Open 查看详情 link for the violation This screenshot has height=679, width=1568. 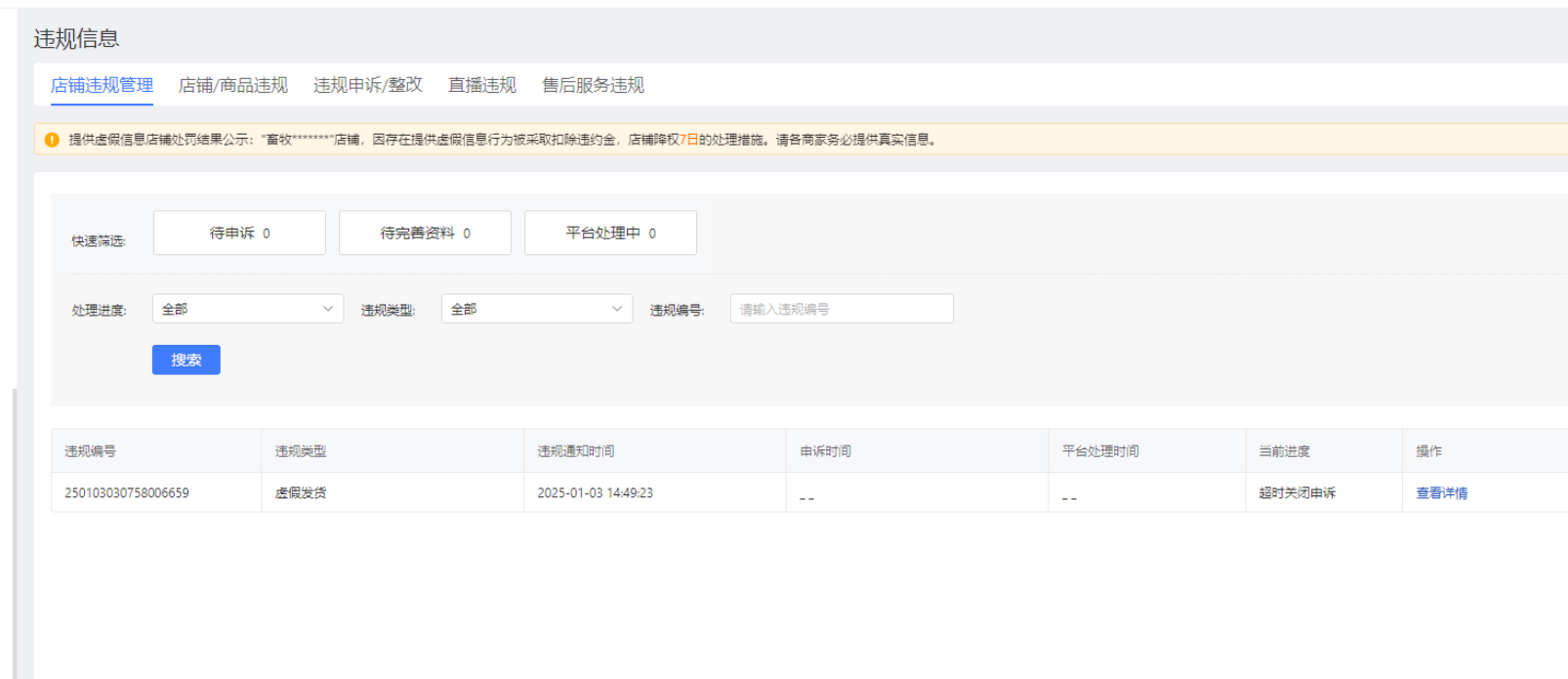click(x=1441, y=493)
